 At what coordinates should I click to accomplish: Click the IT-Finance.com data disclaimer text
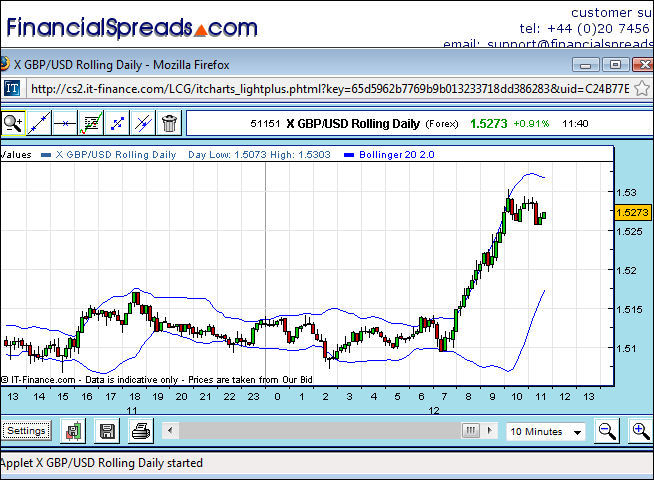pos(157,379)
